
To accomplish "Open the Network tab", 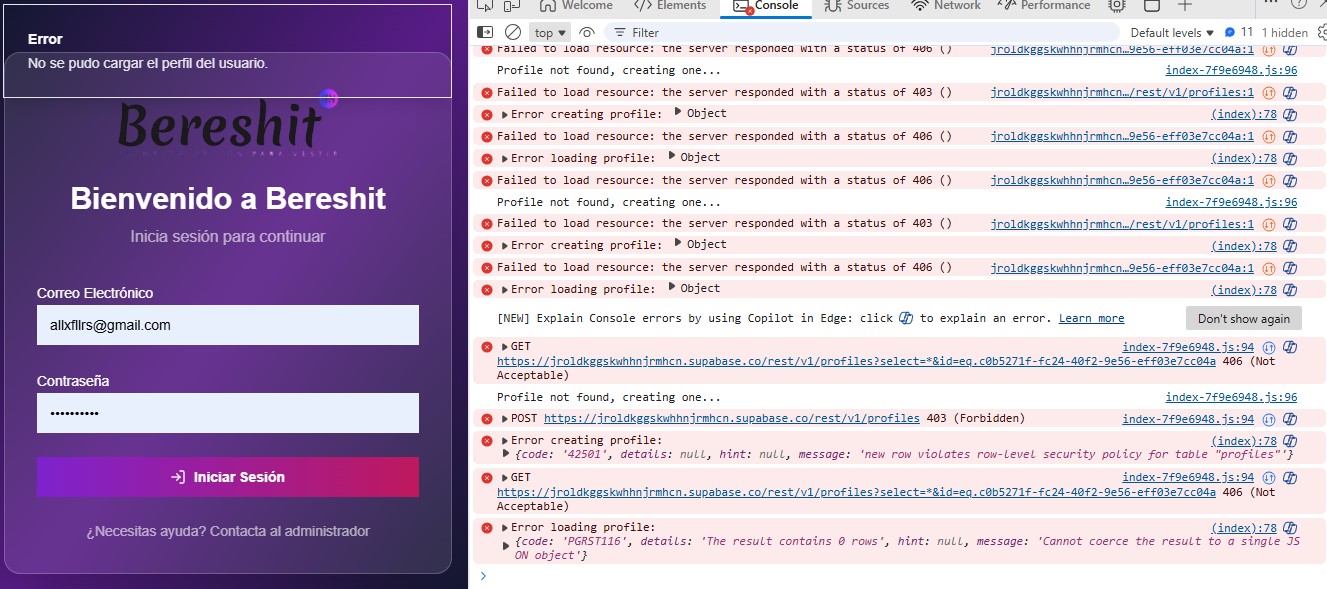I will (946, 5).
